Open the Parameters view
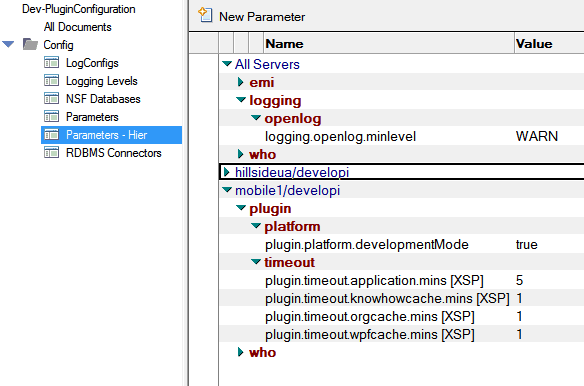 [92, 117]
